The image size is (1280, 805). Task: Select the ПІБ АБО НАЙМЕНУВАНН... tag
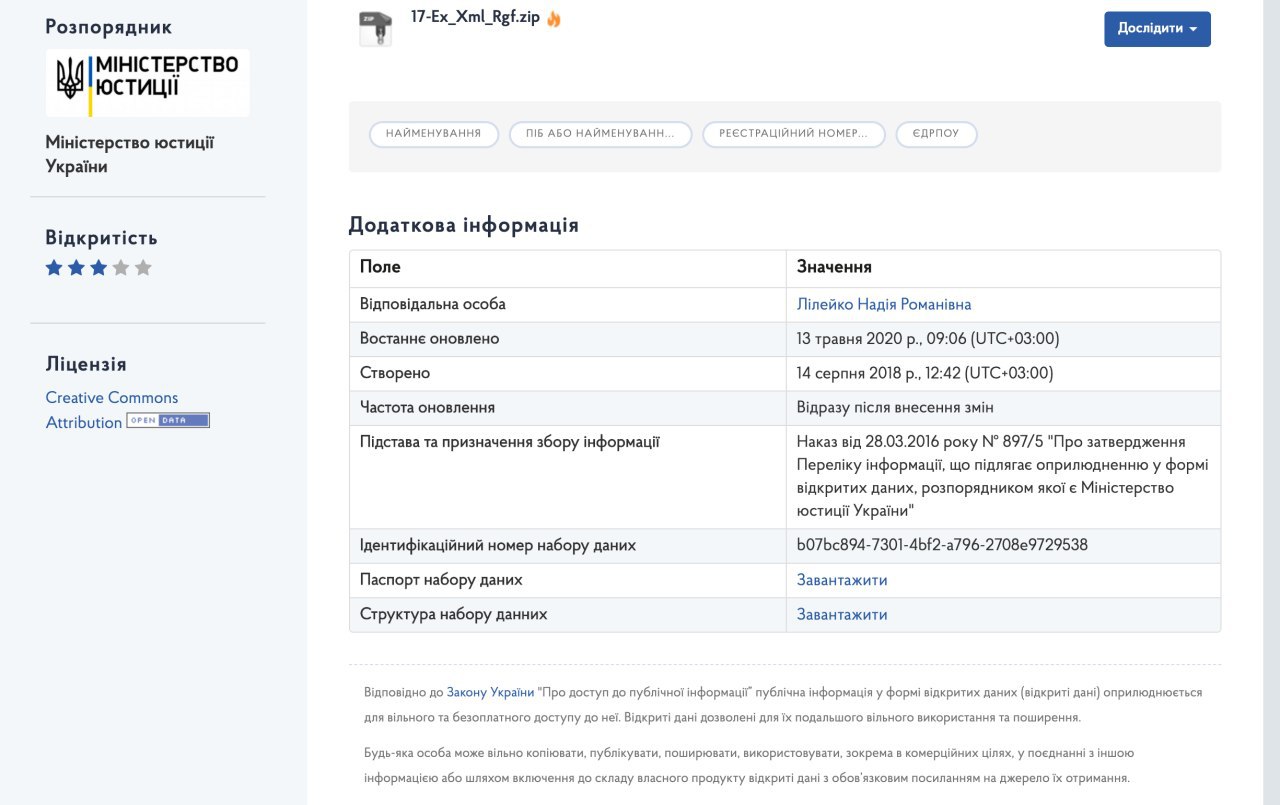click(601, 134)
